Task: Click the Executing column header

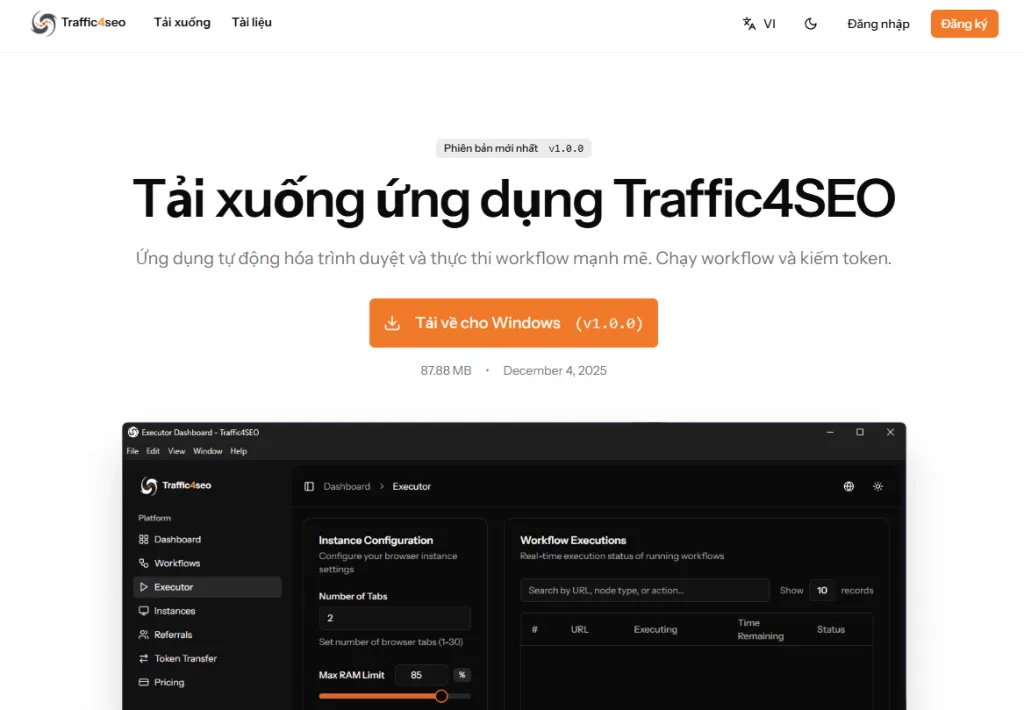Action: [x=655, y=629]
